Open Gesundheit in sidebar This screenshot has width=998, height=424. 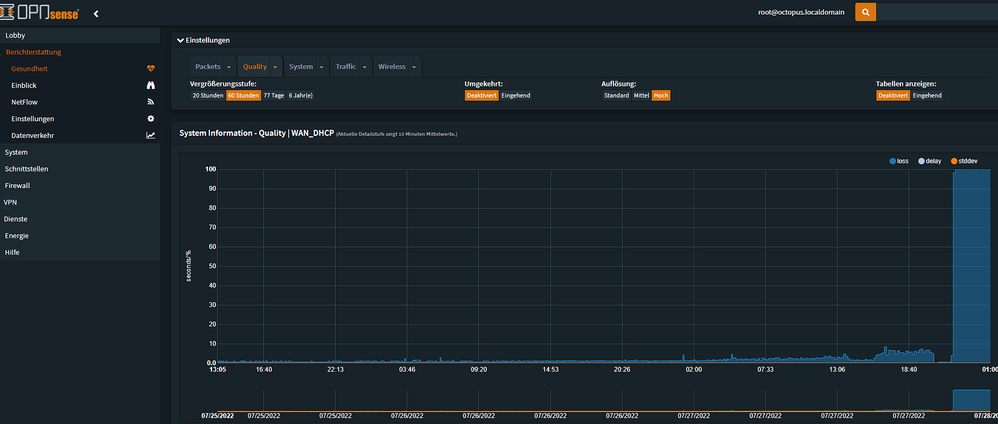coord(80,69)
